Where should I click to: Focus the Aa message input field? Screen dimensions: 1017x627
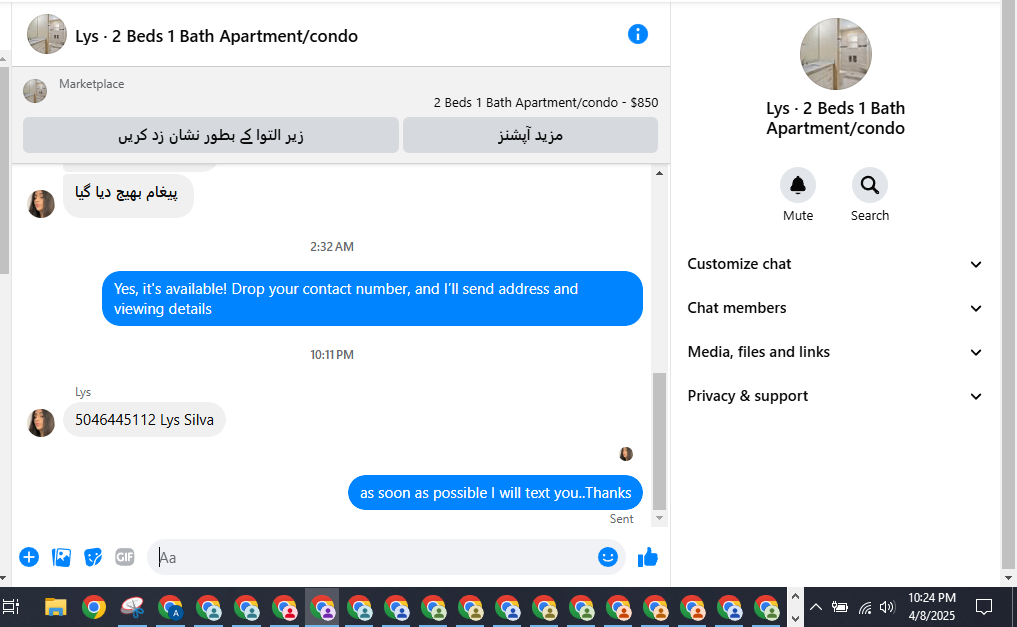[x=375, y=557]
